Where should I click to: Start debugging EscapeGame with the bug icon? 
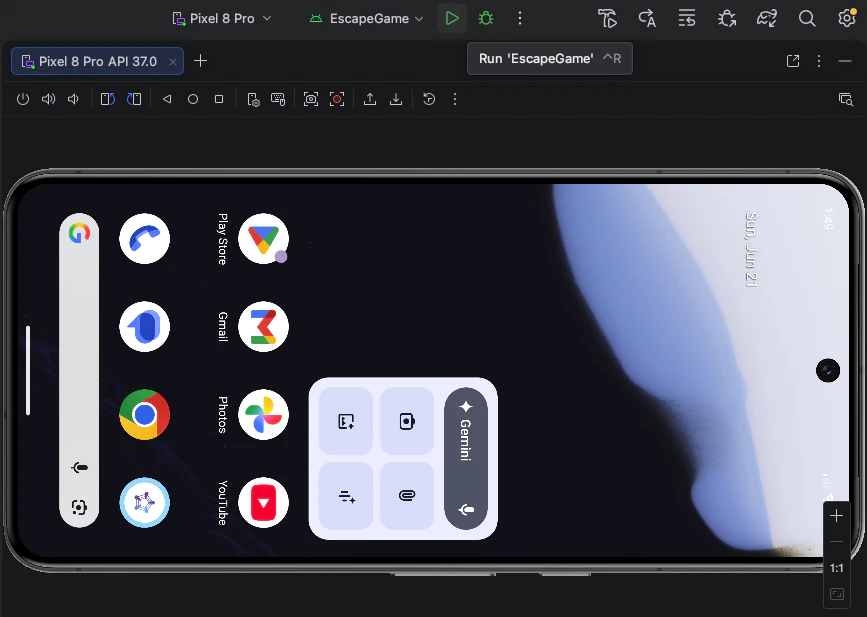point(486,18)
